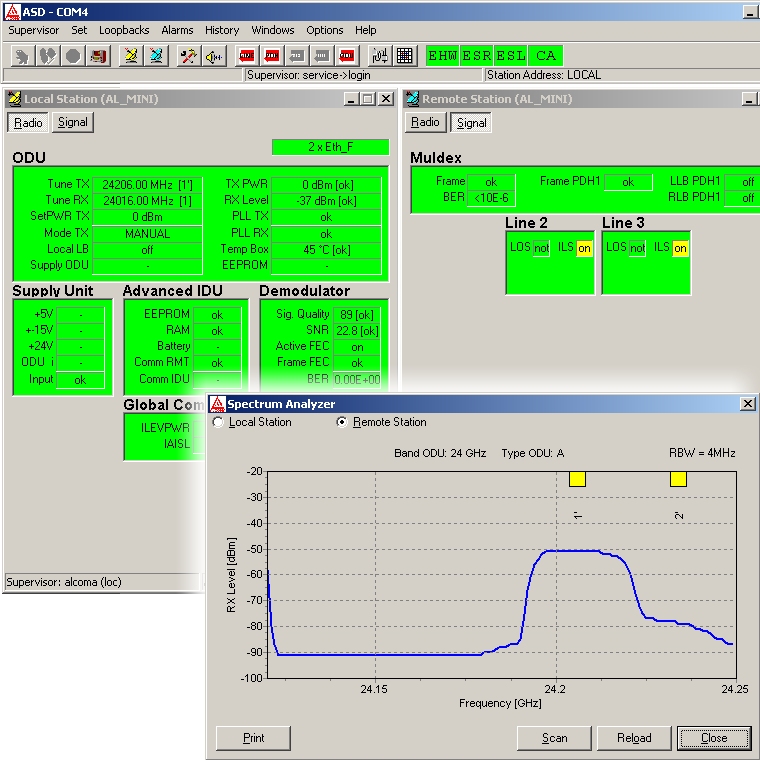
Task: Click the TX PWR 0 dBm [ok] value
Action: click(327, 185)
